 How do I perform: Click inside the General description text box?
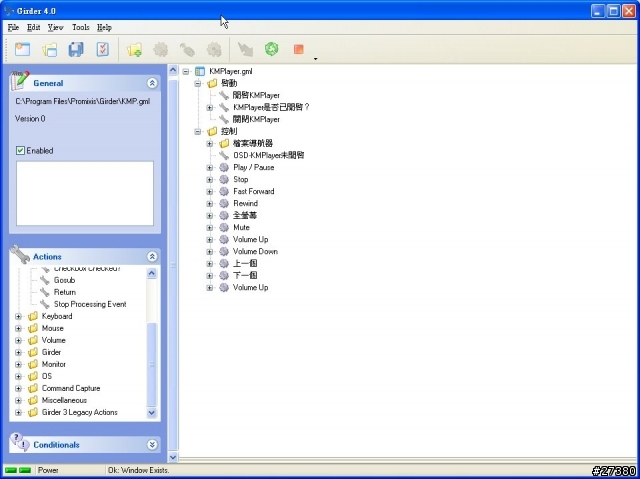[x=85, y=193]
